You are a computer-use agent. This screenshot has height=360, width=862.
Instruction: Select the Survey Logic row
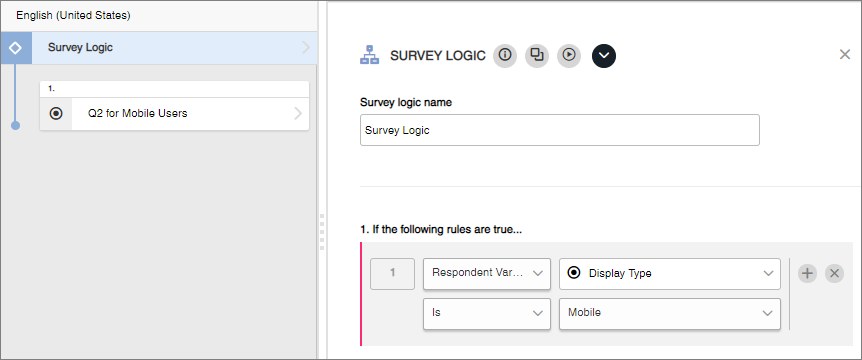tap(158, 48)
